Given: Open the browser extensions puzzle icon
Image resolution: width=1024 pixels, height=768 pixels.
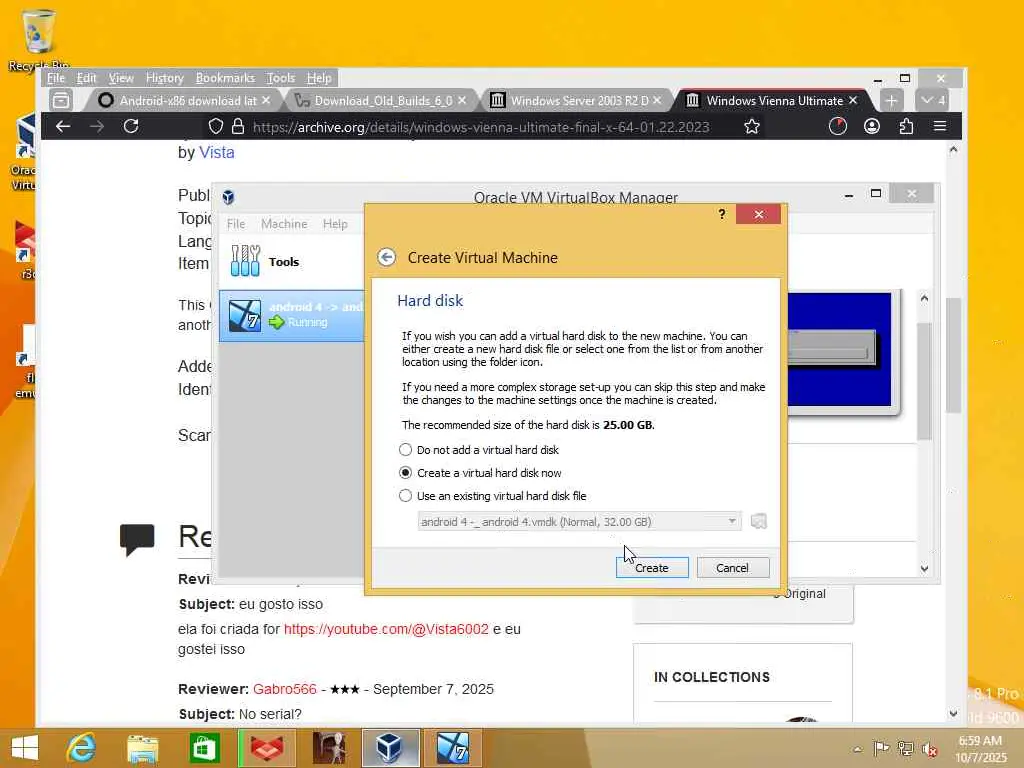Looking at the screenshot, I should pos(906,126).
